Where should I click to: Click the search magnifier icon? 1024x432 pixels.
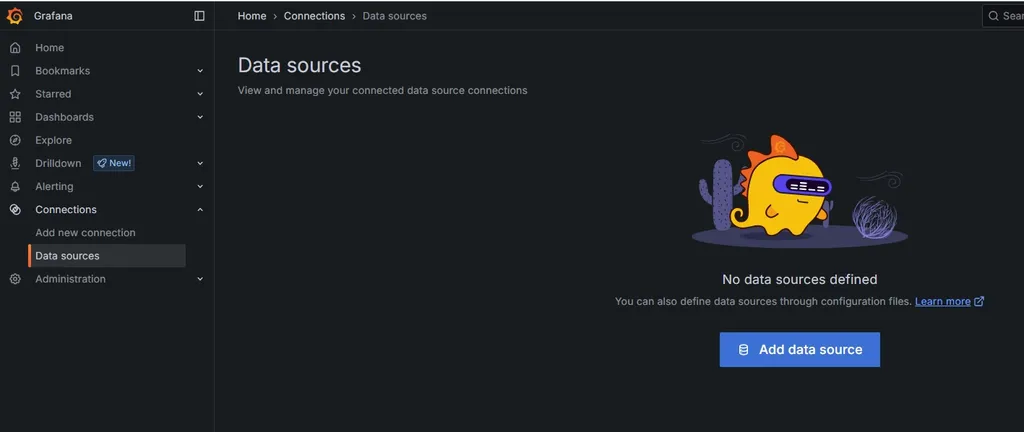993,16
